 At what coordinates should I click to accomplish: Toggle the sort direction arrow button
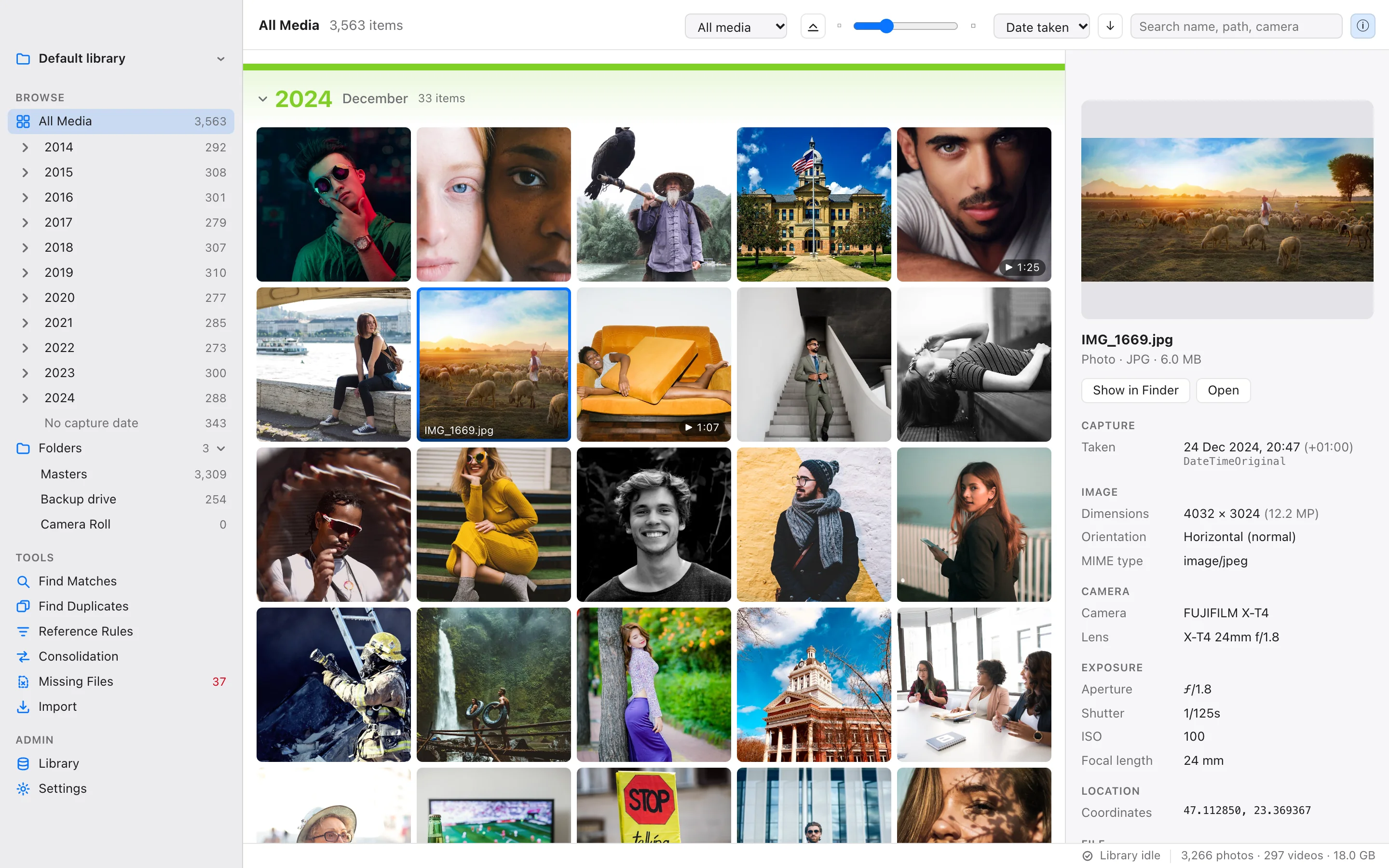tap(1110, 27)
